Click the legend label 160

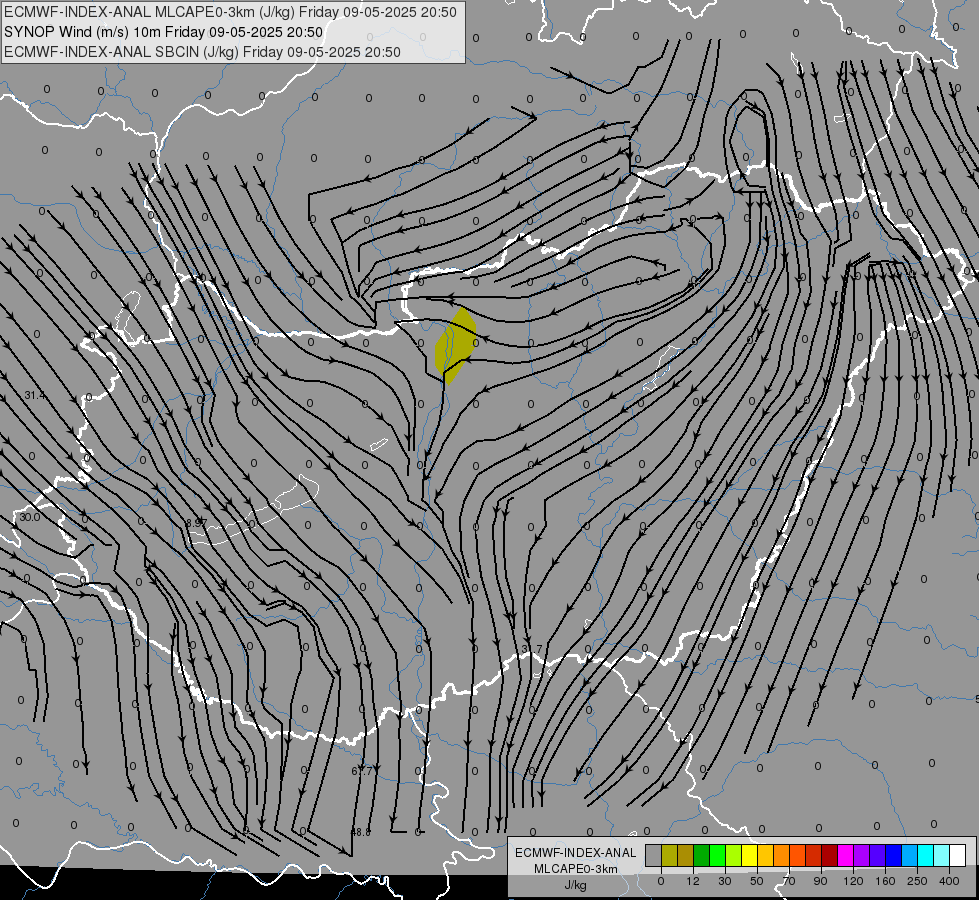point(885,881)
